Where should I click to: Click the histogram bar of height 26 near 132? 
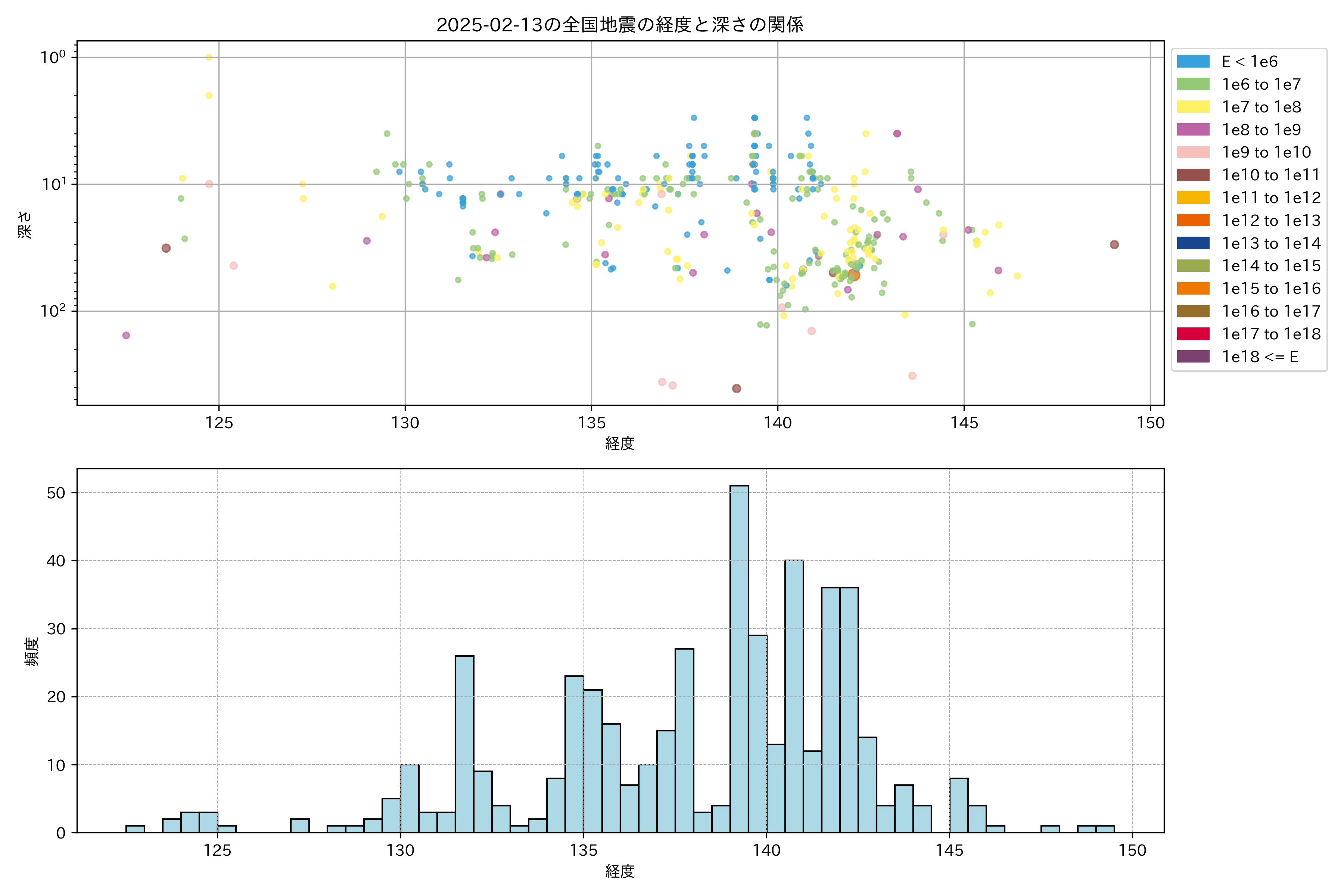pos(464,743)
